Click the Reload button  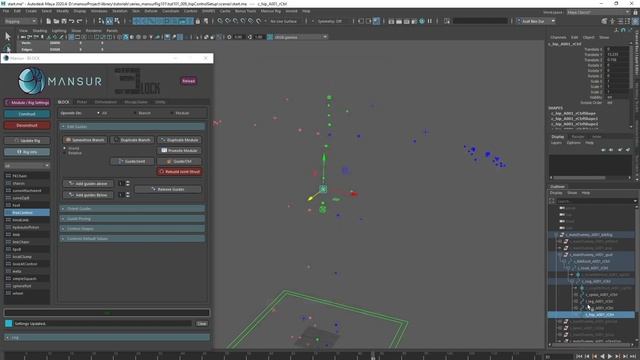coord(189,81)
